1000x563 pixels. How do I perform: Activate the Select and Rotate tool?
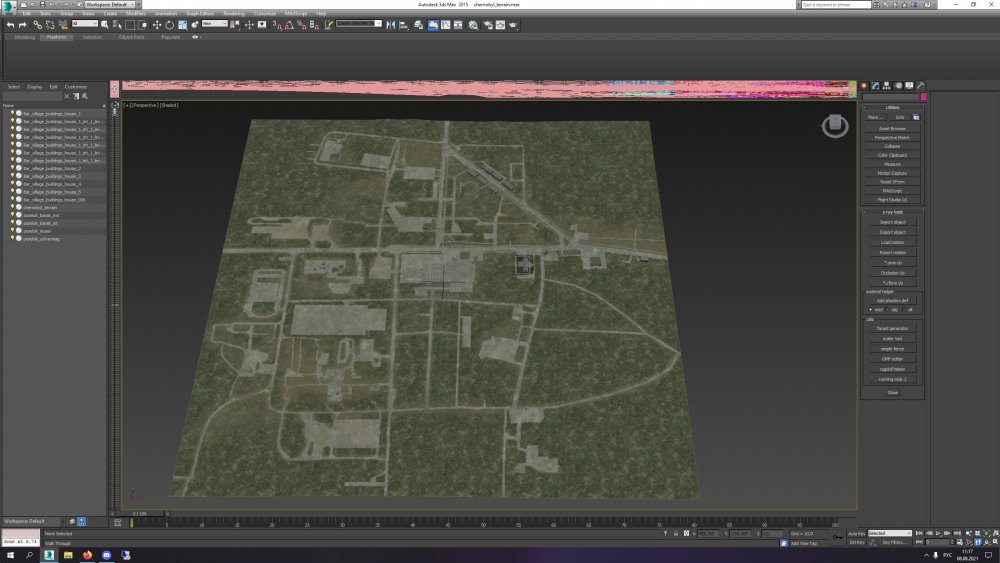click(x=169, y=25)
